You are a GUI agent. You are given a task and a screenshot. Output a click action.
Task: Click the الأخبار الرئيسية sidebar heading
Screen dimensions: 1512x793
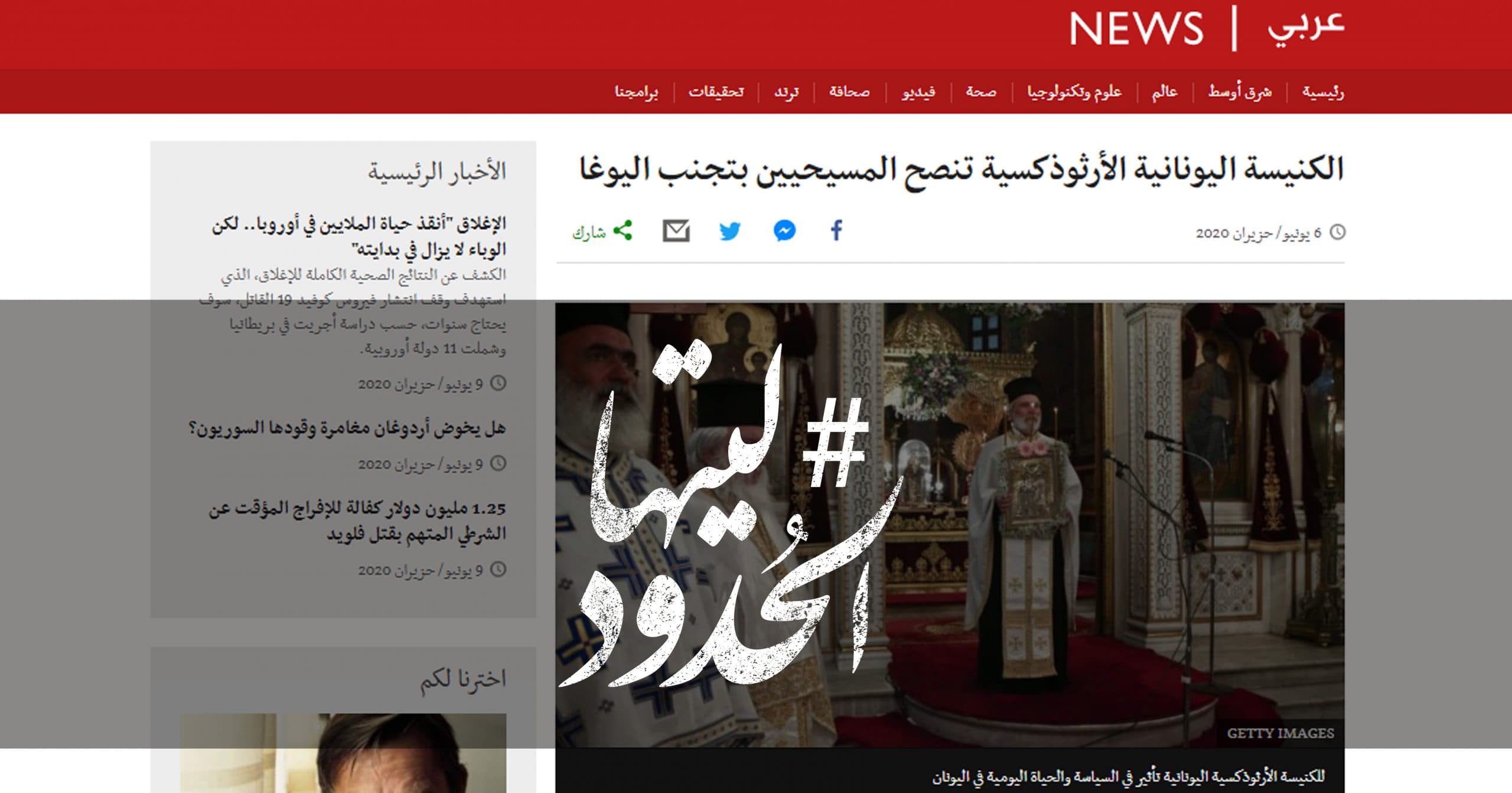[x=437, y=171]
